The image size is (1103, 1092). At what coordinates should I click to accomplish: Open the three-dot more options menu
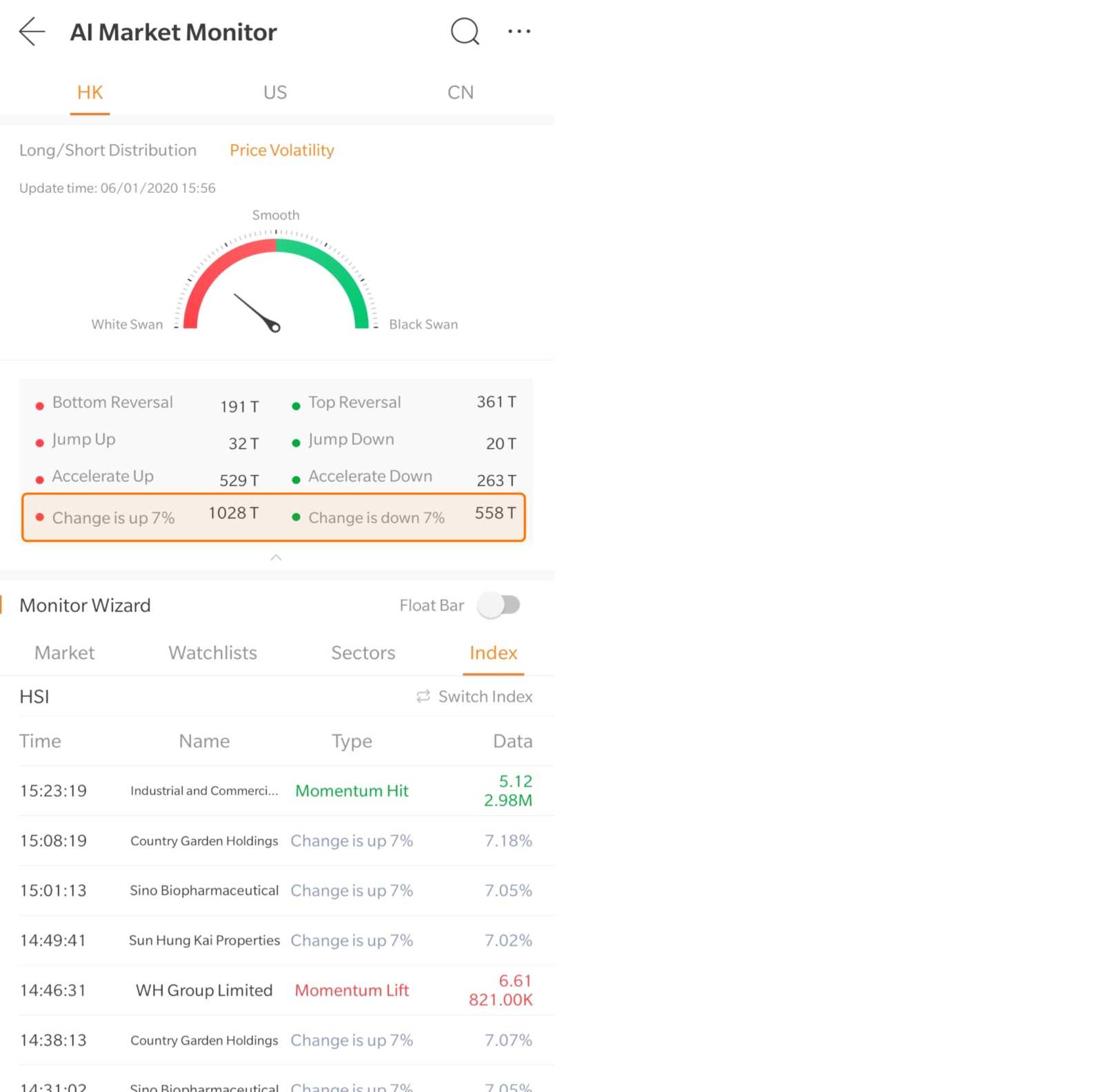(518, 32)
